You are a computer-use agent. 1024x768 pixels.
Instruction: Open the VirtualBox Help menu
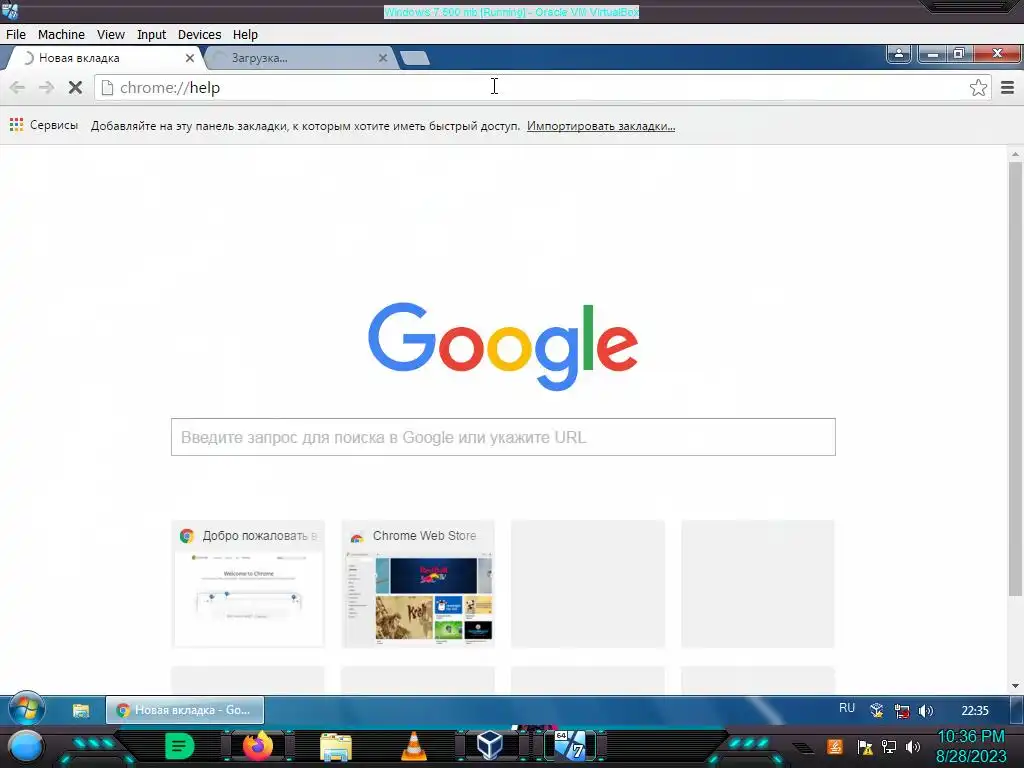click(x=246, y=35)
